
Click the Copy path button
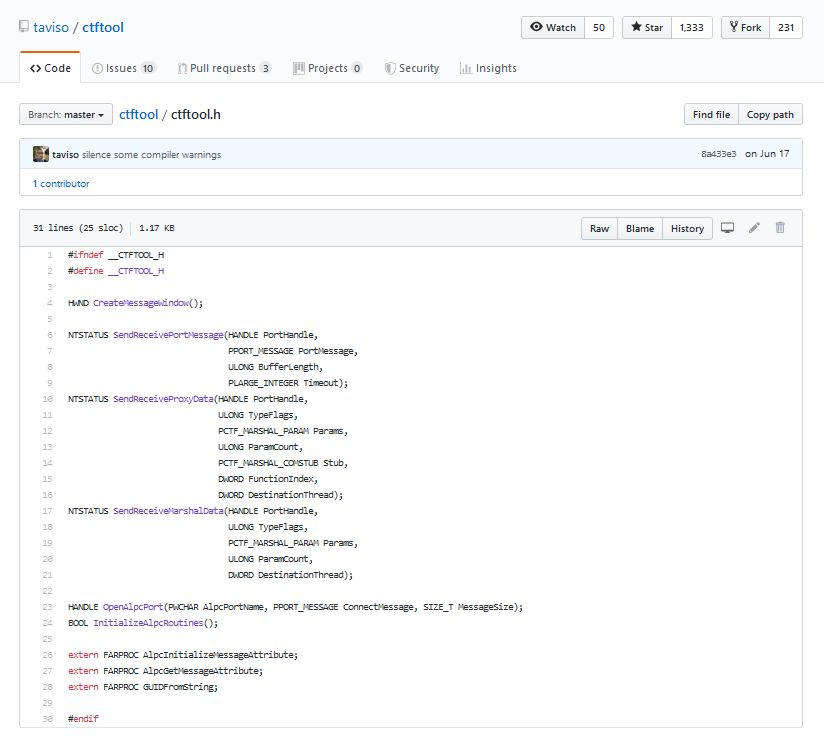tap(770, 115)
